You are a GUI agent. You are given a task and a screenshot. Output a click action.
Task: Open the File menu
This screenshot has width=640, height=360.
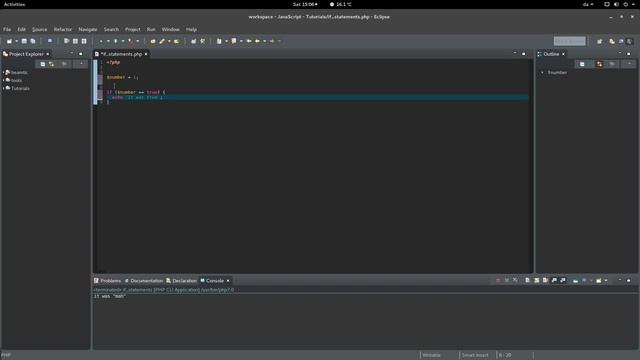point(7,29)
